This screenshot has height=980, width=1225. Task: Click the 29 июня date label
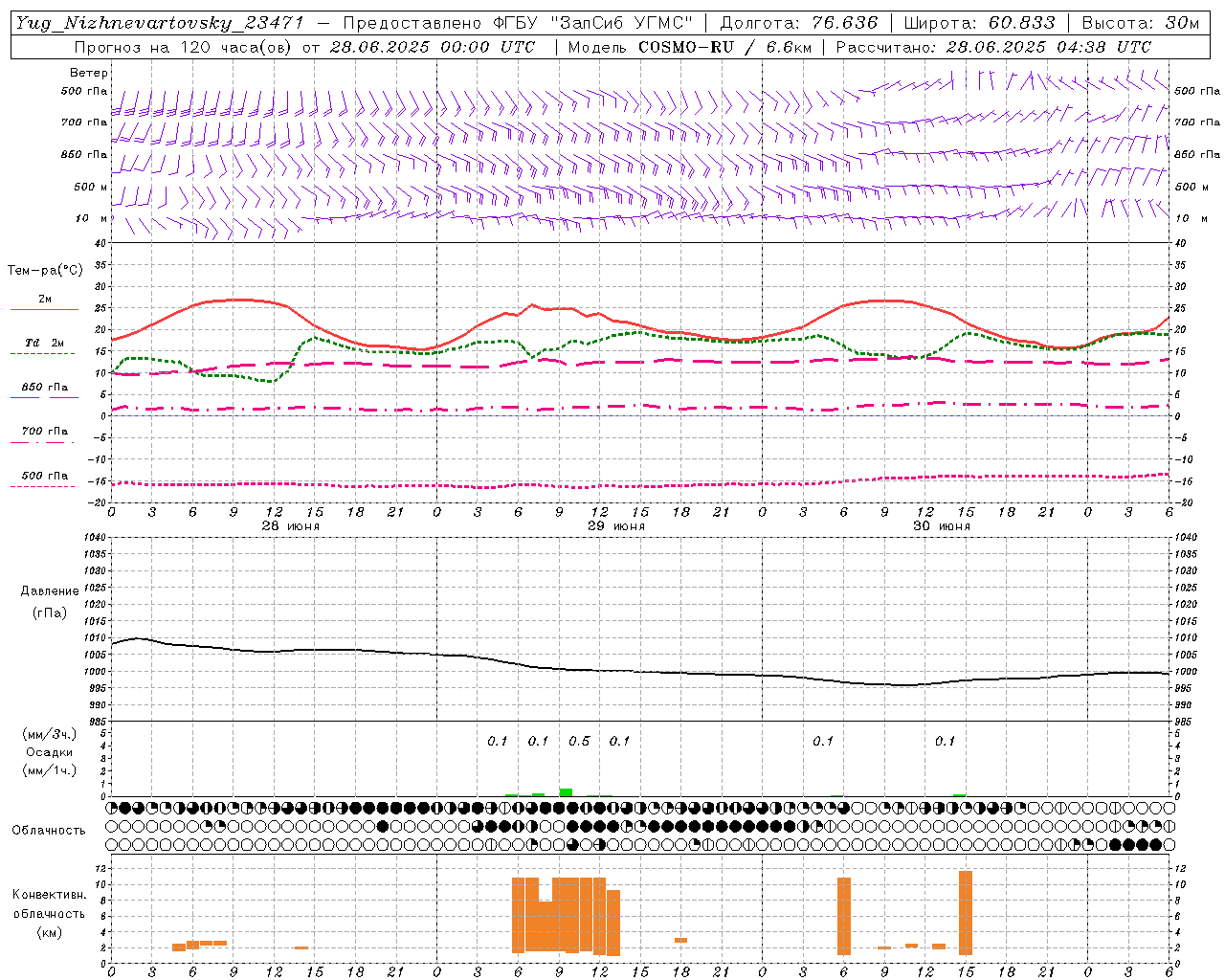(615, 526)
